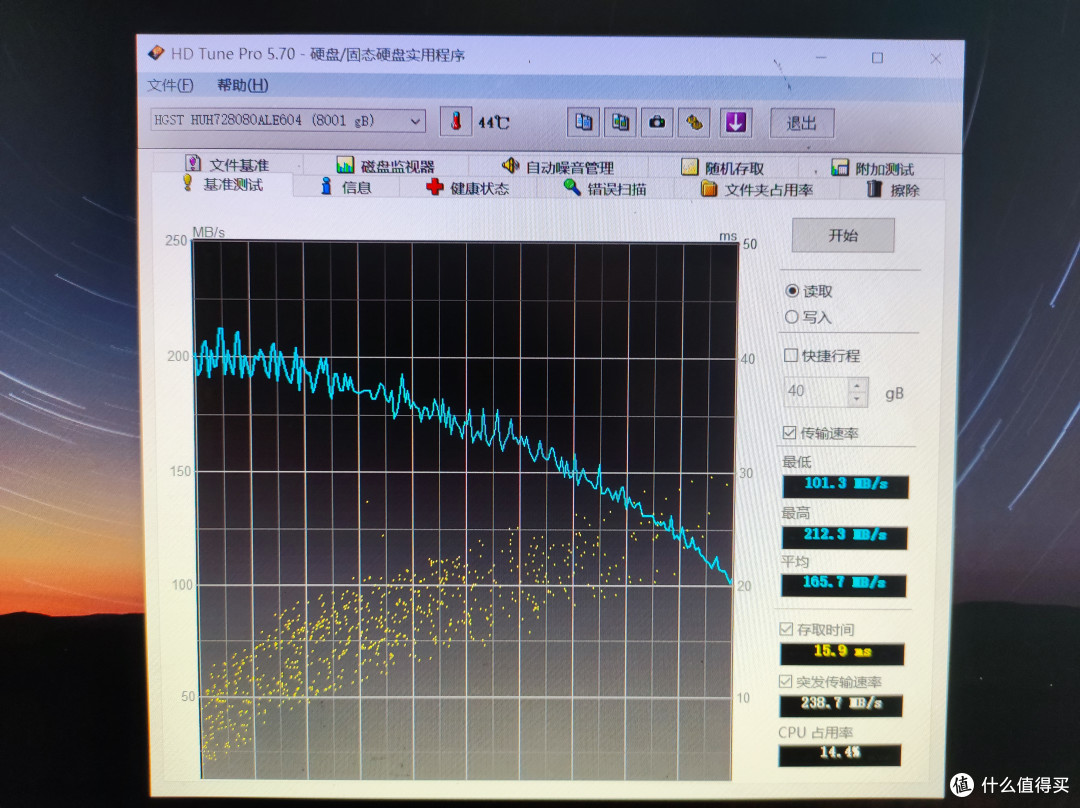This screenshot has height=808, width=1080.
Task: Open the 帮助(H) menu
Action: click(x=242, y=85)
